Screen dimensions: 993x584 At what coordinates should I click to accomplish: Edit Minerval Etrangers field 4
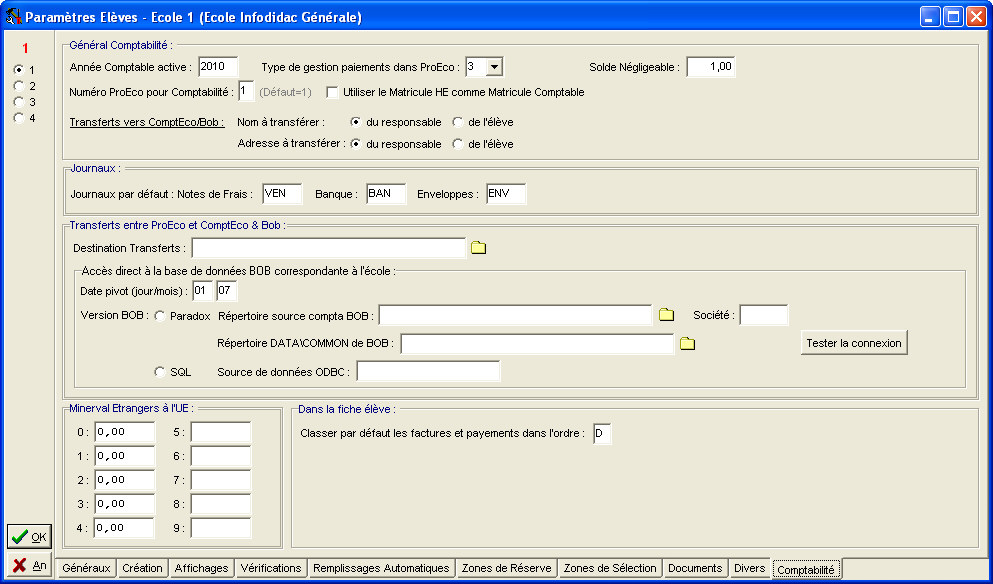coord(125,528)
